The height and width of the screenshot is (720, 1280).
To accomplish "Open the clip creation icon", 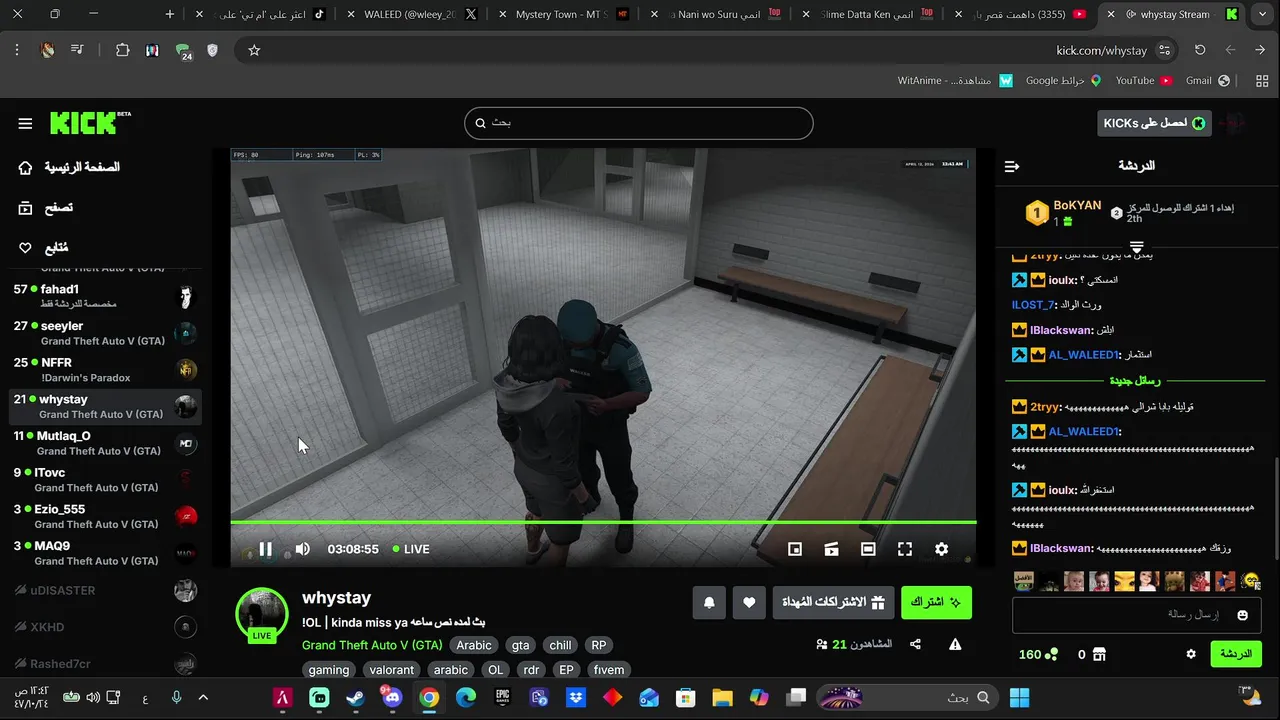I will point(831,549).
